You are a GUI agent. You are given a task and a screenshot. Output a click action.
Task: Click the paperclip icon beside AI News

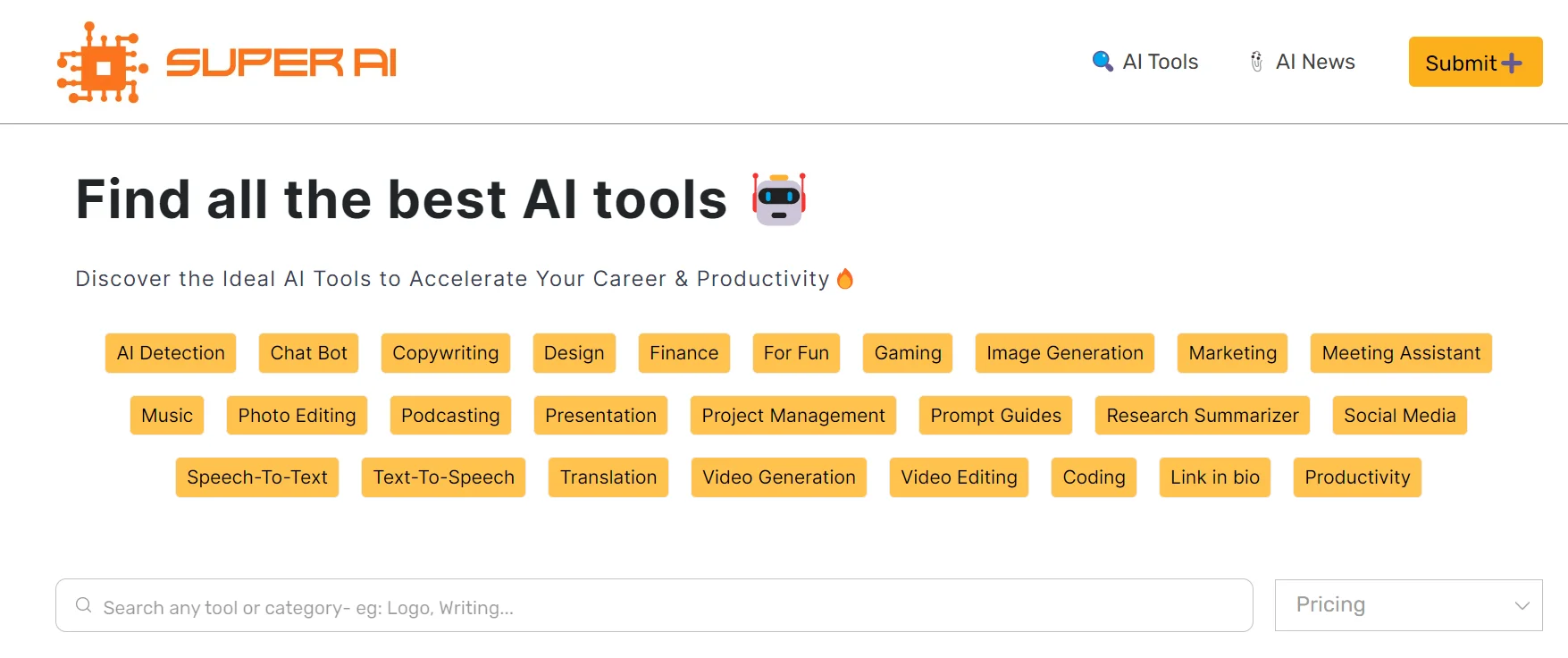point(1256,62)
